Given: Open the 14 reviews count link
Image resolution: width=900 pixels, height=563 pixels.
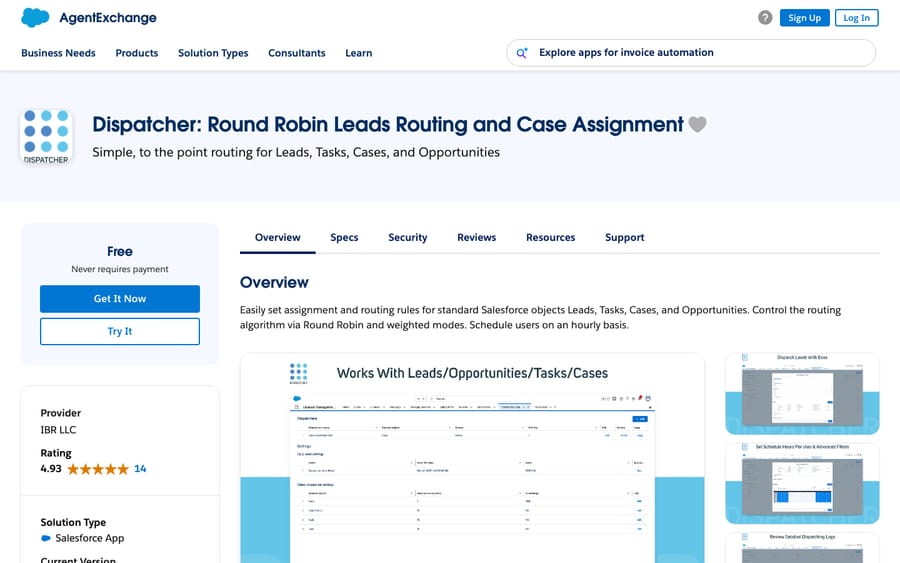Looking at the screenshot, I should click(x=140, y=469).
